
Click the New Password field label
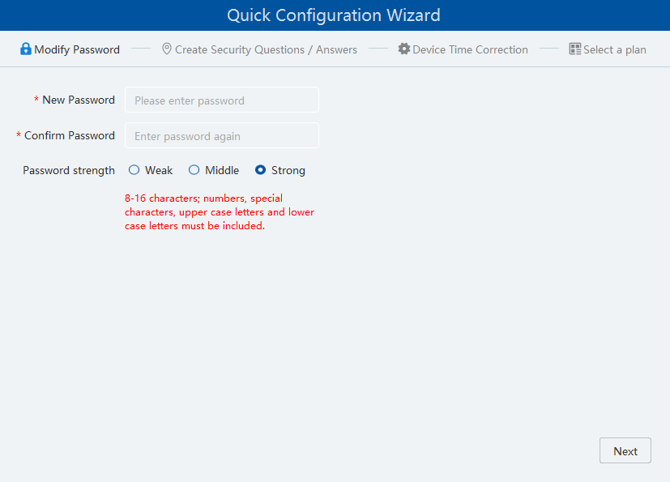[78, 100]
